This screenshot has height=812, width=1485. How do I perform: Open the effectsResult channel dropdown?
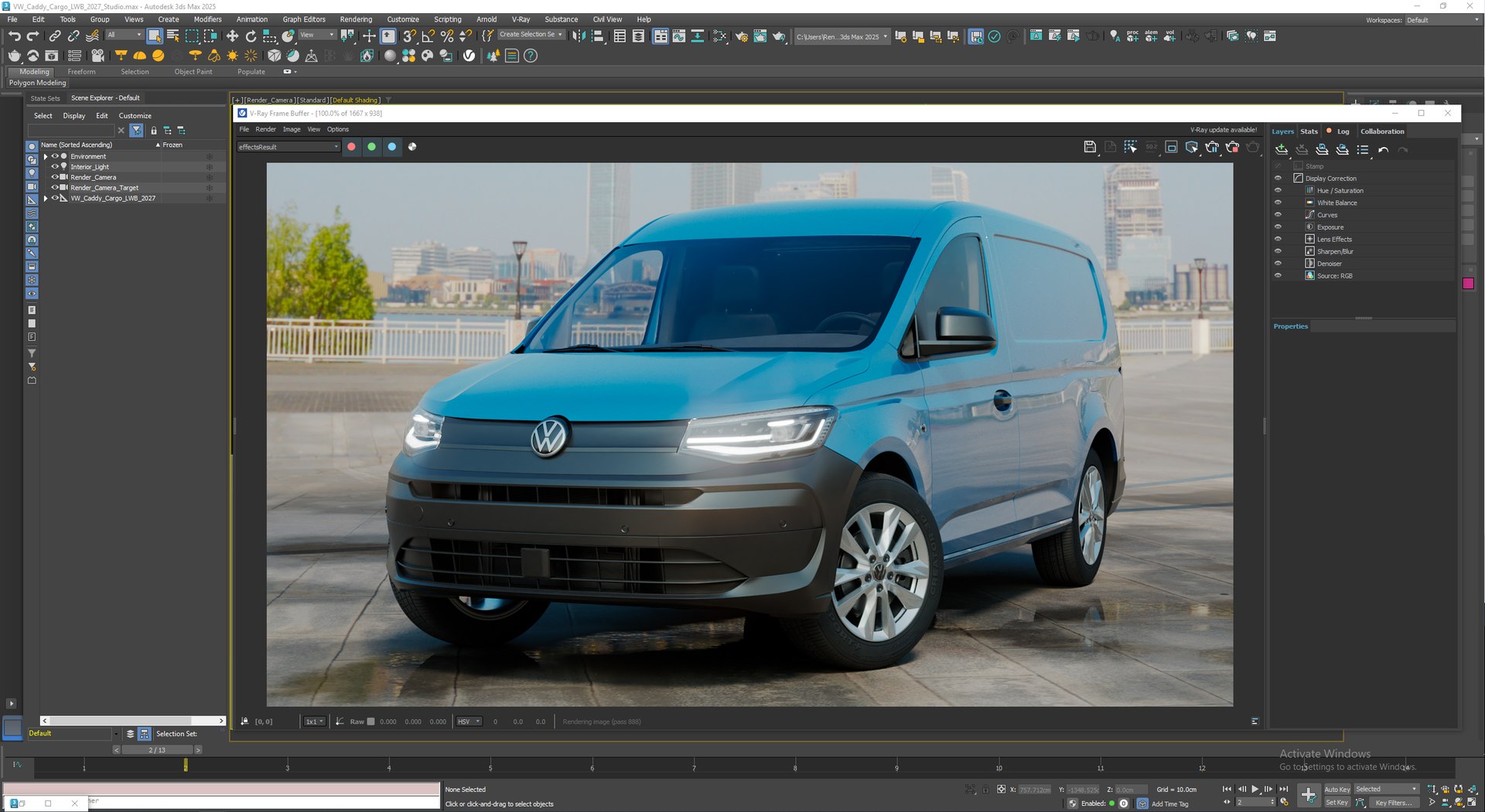click(x=288, y=147)
